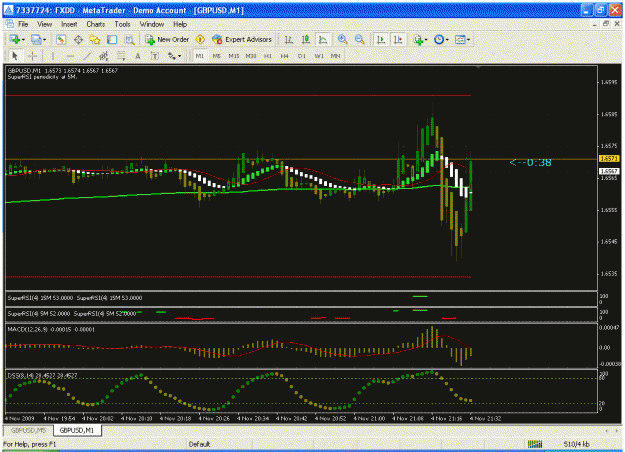
Task: Click the New Order button
Action: 167,39
